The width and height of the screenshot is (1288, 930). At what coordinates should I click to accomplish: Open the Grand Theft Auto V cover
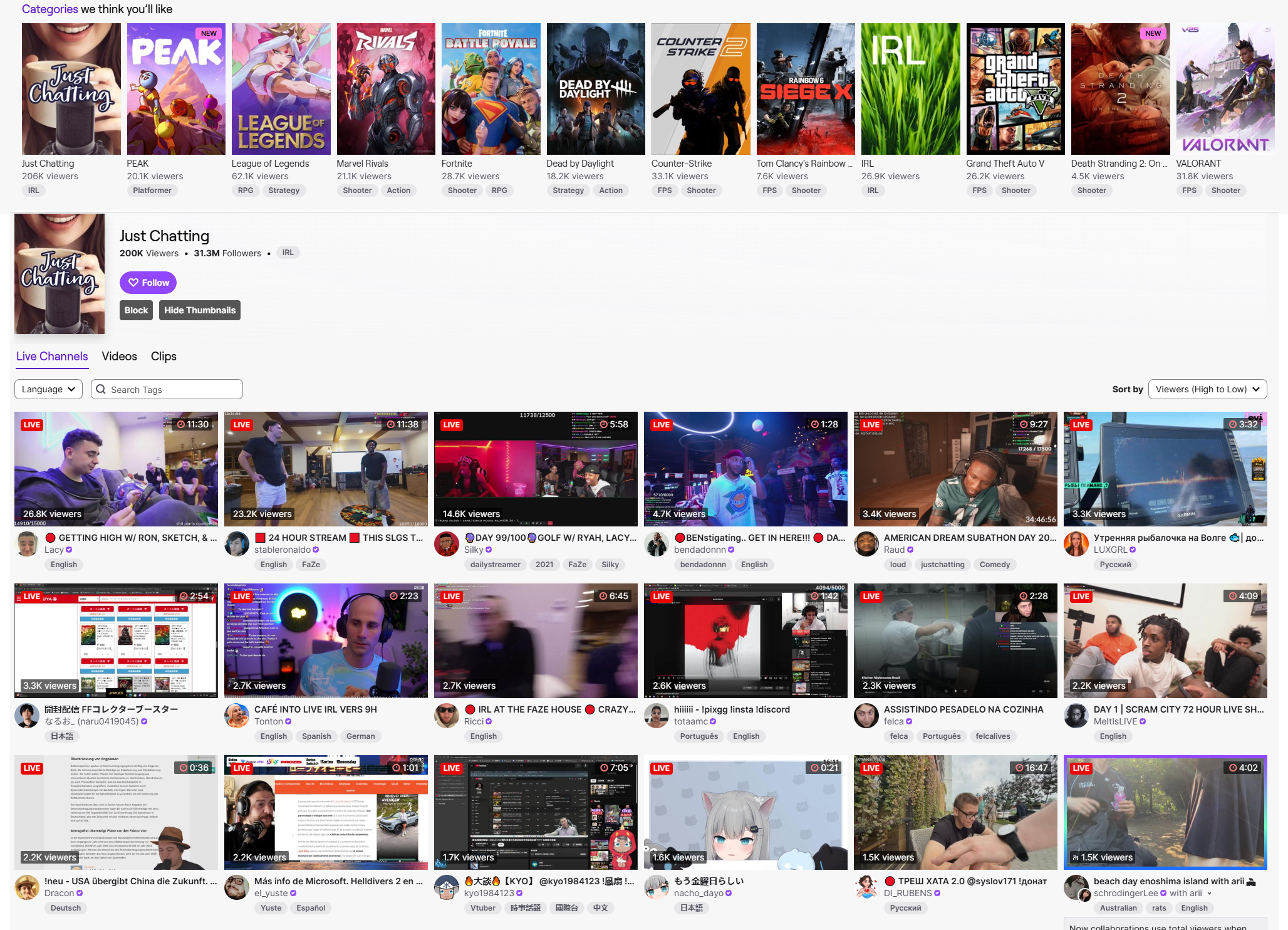click(x=1015, y=89)
